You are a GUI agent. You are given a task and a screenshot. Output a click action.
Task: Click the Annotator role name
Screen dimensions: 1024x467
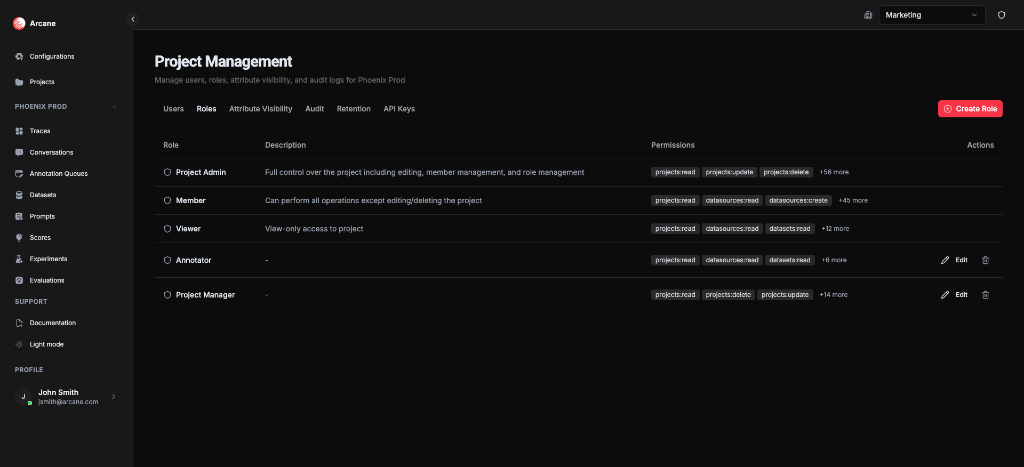click(x=193, y=260)
